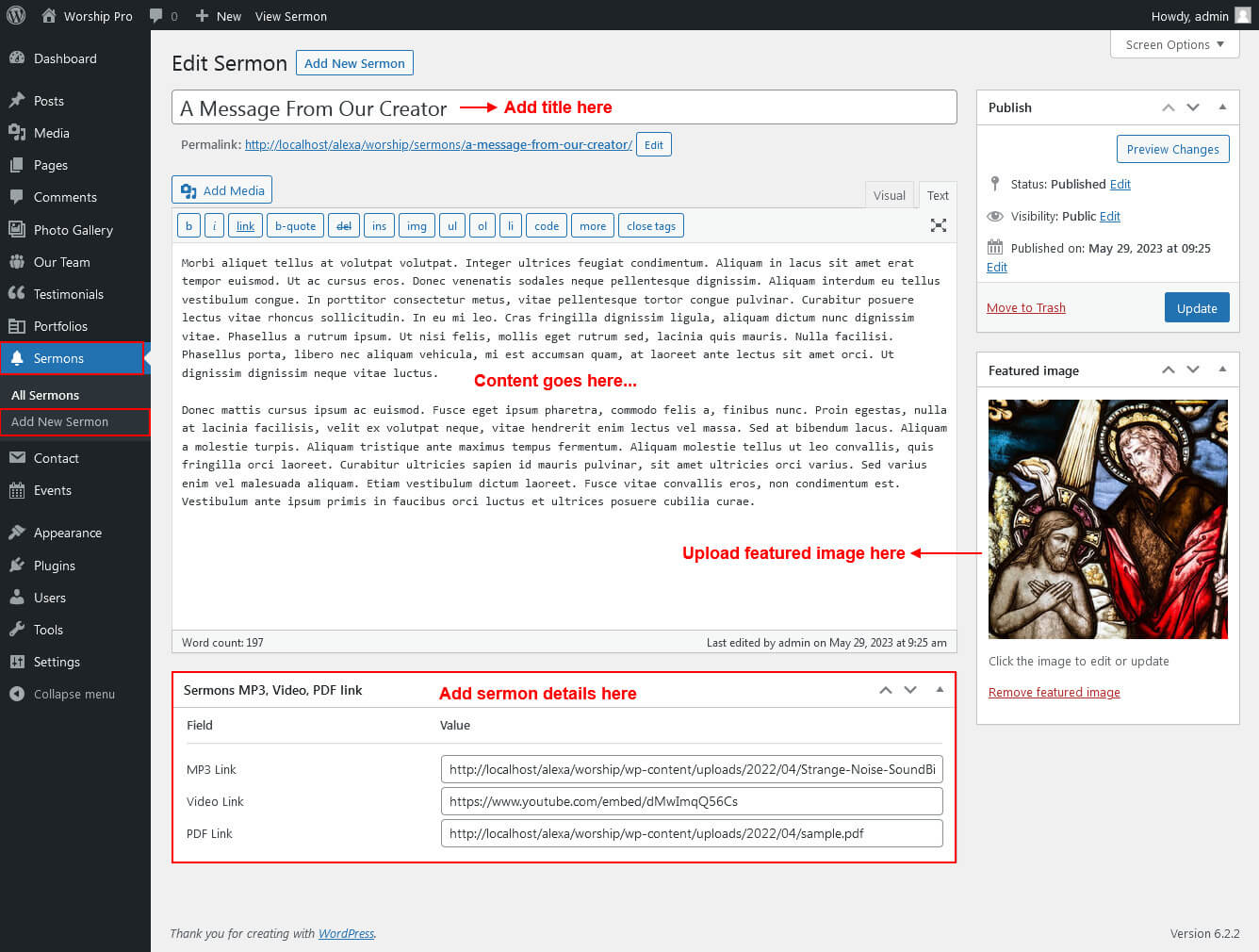1259x952 pixels.
Task: Toggle the Publish panel closed
Action: point(1222,107)
